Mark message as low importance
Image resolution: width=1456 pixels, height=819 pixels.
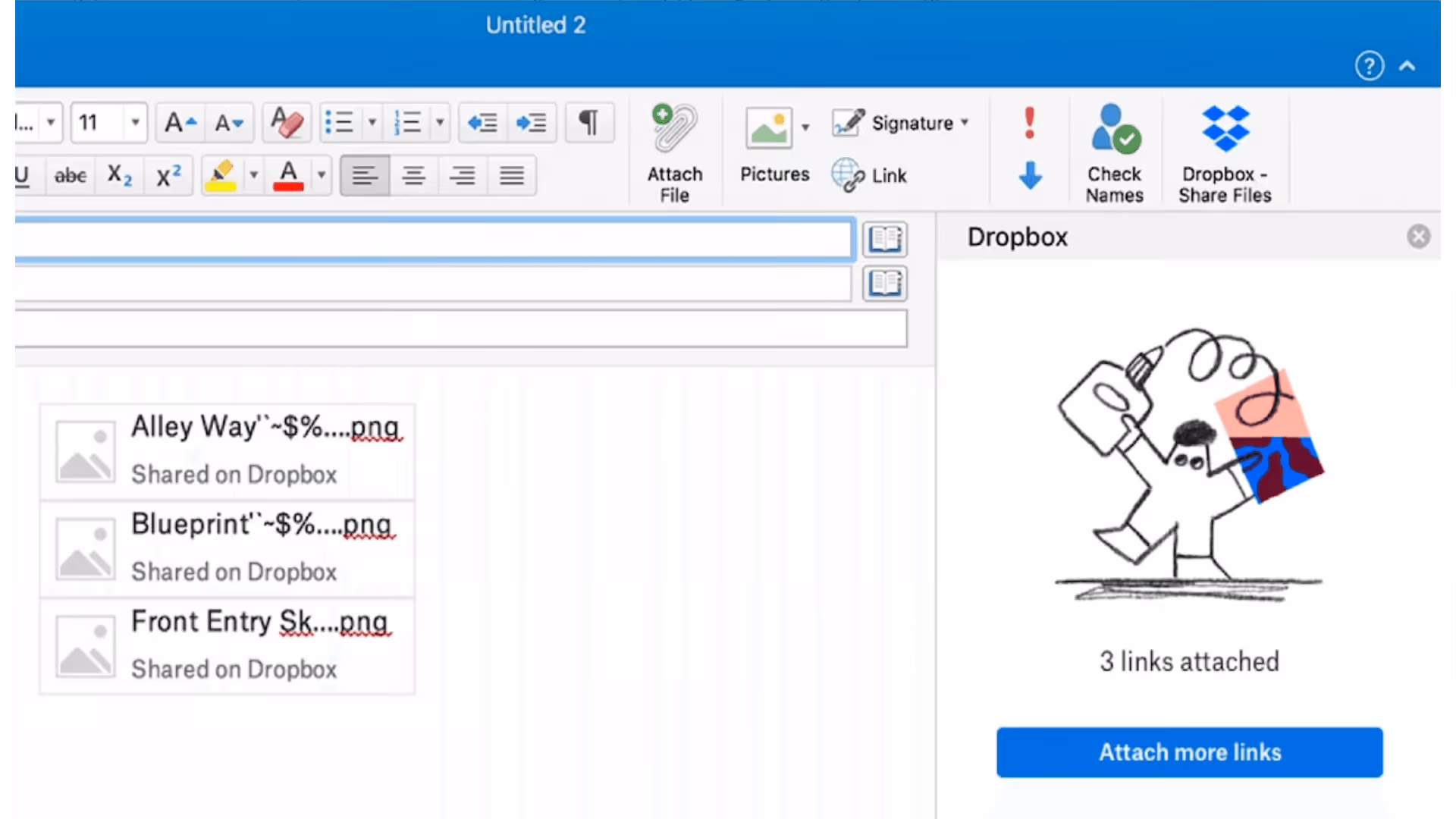[x=1030, y=175]
